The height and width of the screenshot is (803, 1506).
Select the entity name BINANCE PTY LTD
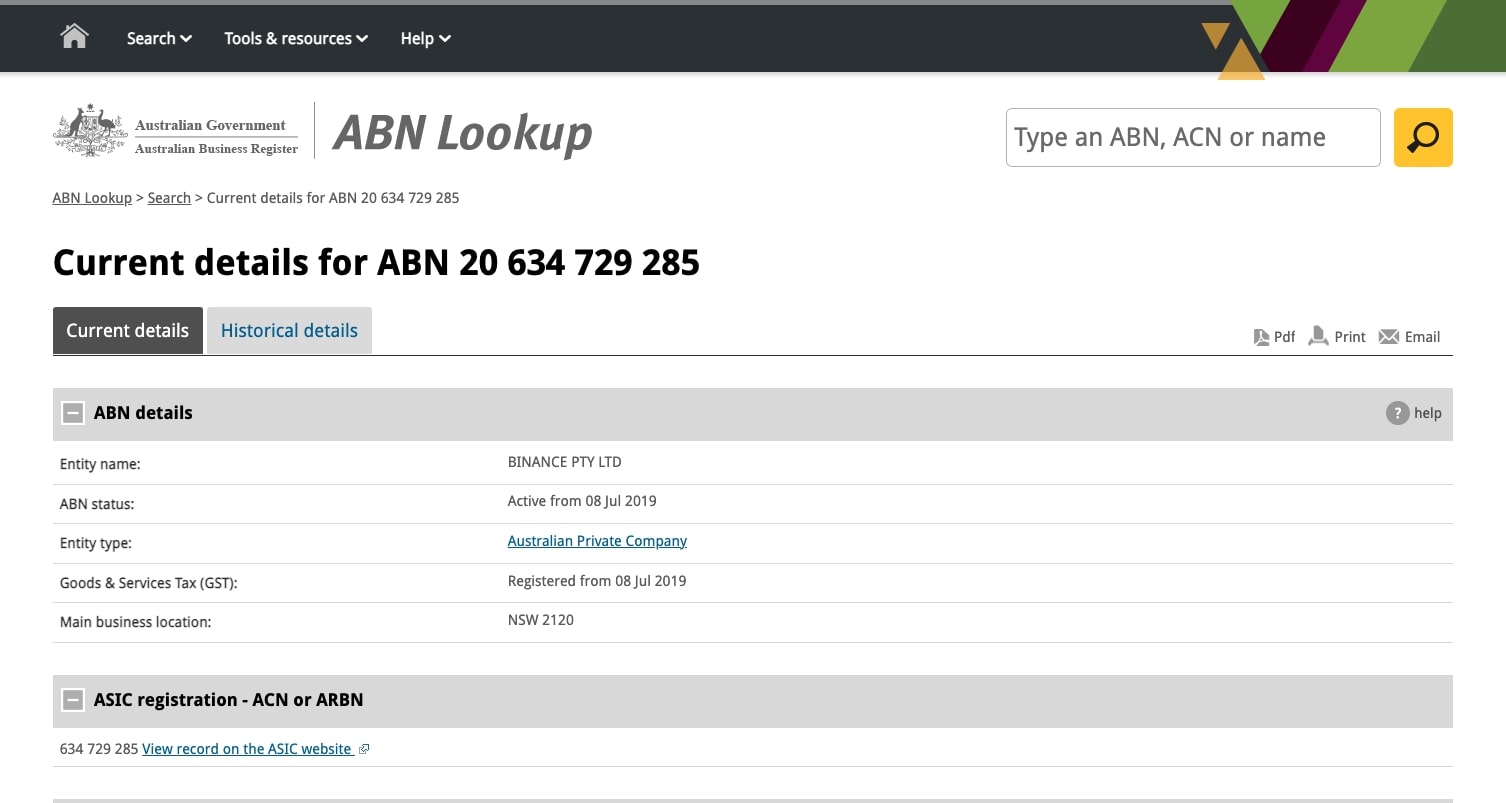564,462
